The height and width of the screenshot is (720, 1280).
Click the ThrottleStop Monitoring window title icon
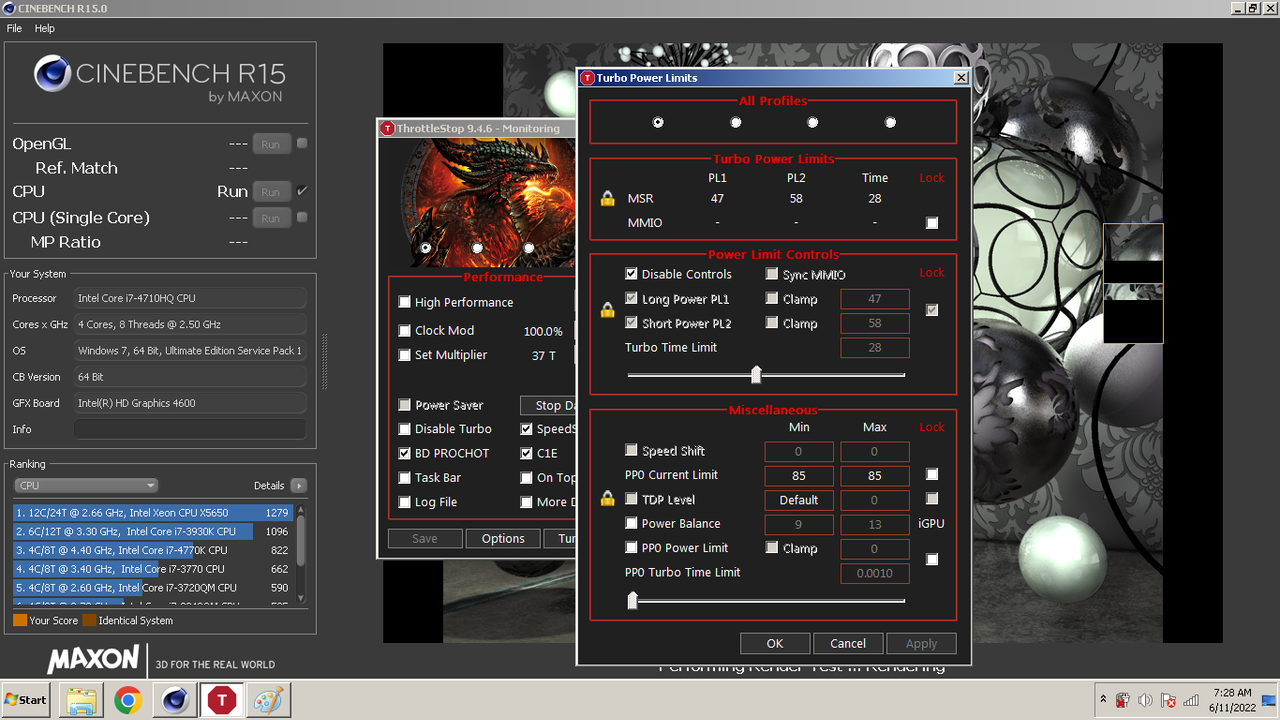tap(387, 128)
